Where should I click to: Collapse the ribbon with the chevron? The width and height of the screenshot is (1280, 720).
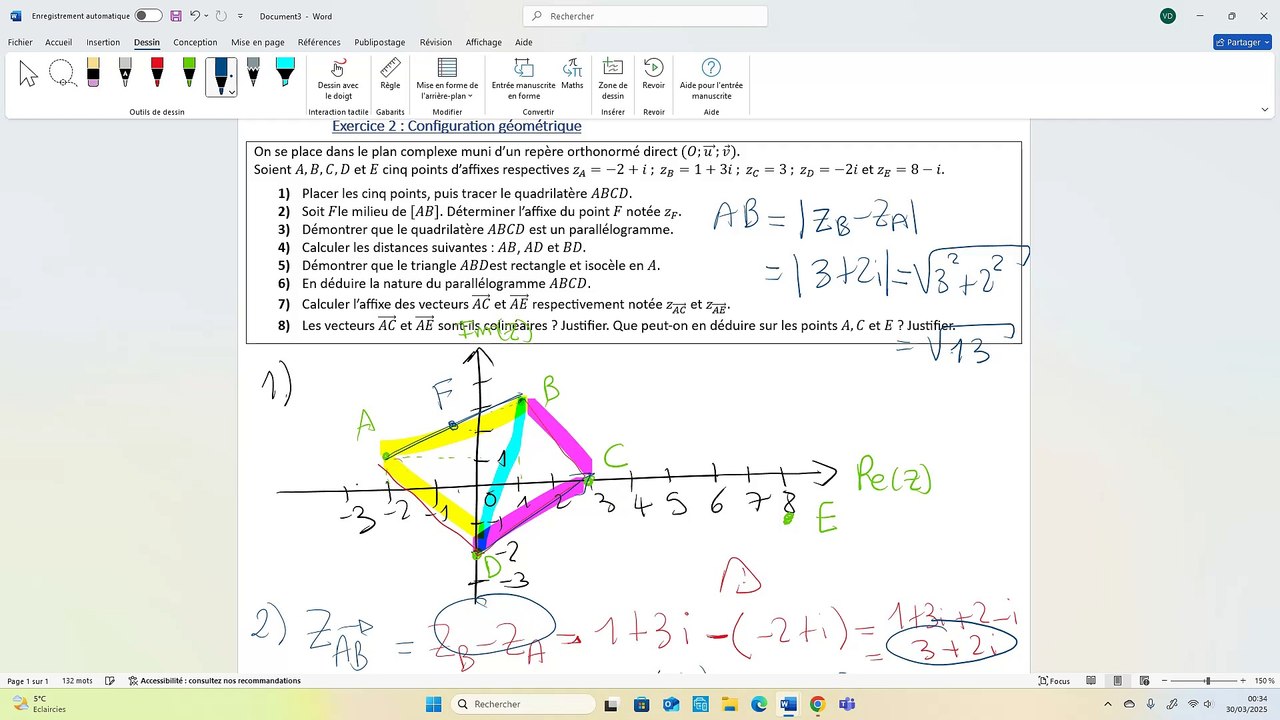coord(1265,109)
